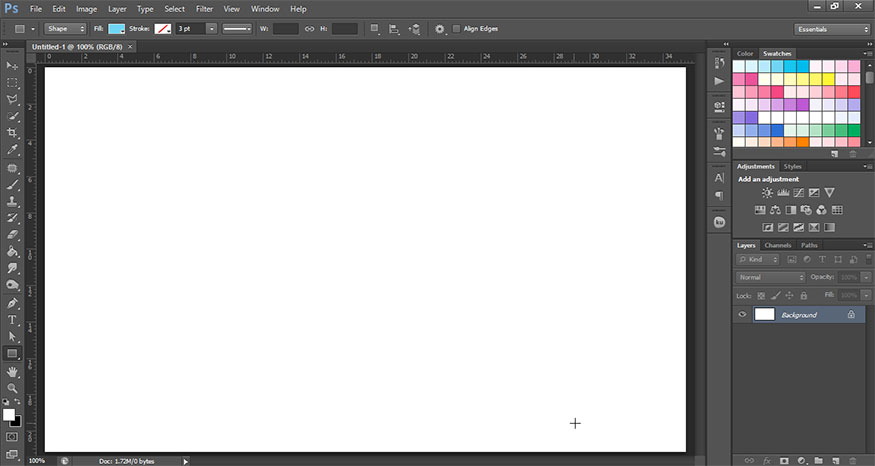The height and width of the screenshot is (466, 875).
Task: Select the Hand tool
Action: tap(13, 371)
